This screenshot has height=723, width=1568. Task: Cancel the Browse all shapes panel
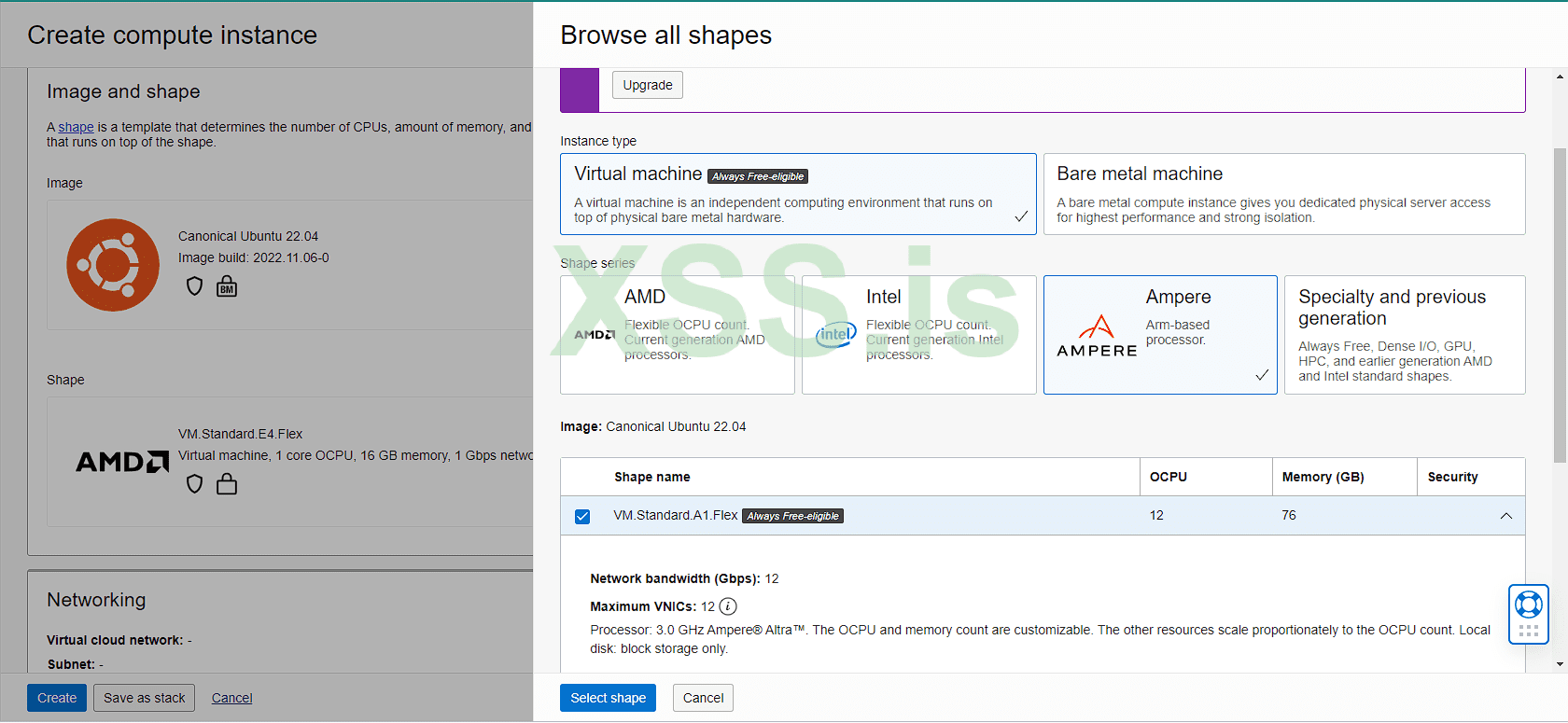703,698
